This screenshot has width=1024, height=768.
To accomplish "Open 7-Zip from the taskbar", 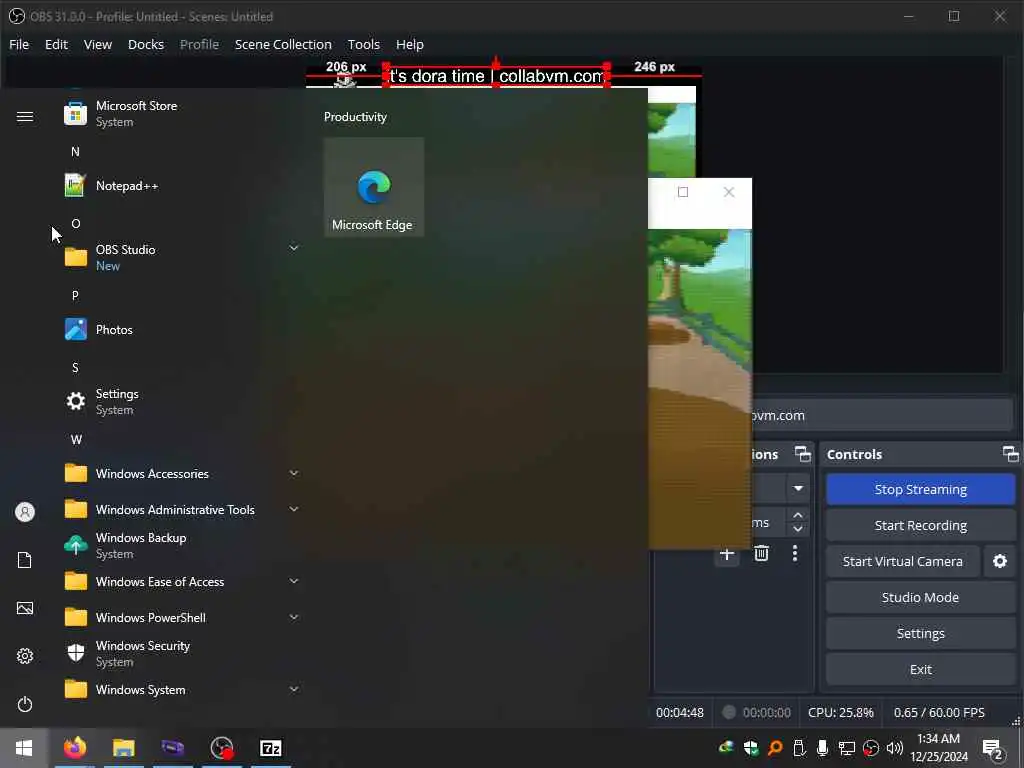I will click(x=270, y=748).
